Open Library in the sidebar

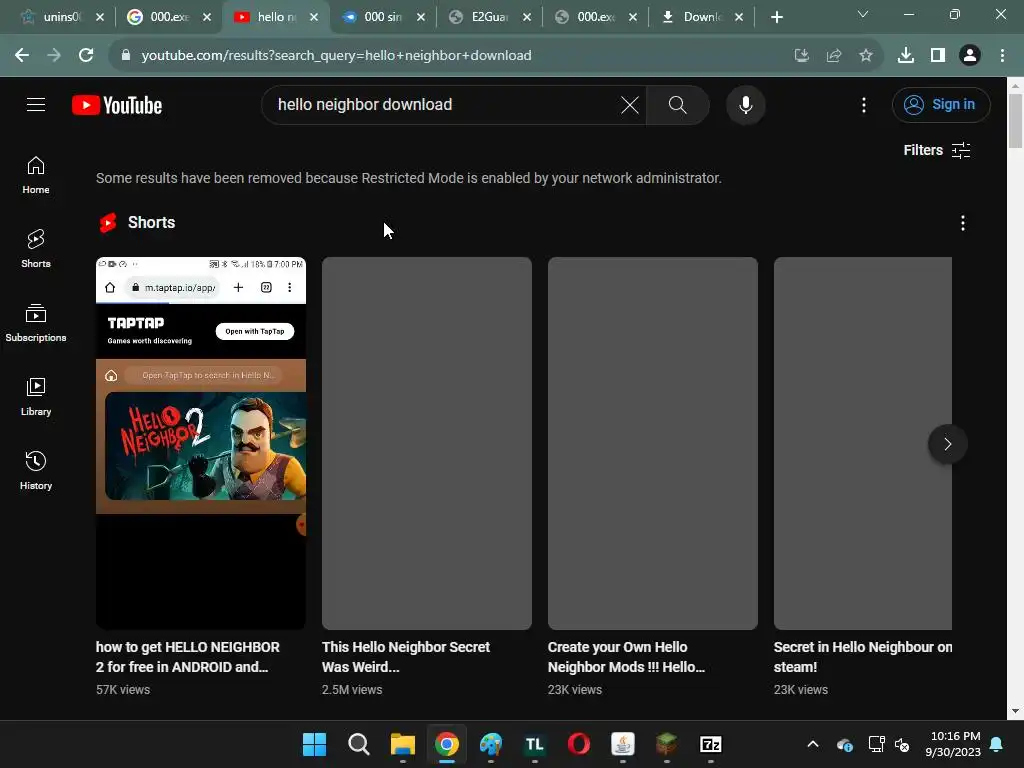click(36, 396)
